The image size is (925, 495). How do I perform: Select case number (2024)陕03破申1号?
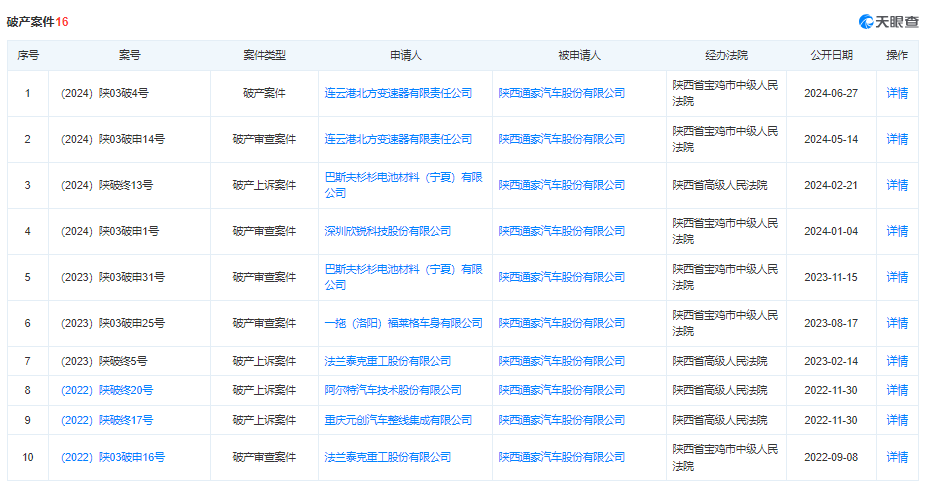(110, 231)
